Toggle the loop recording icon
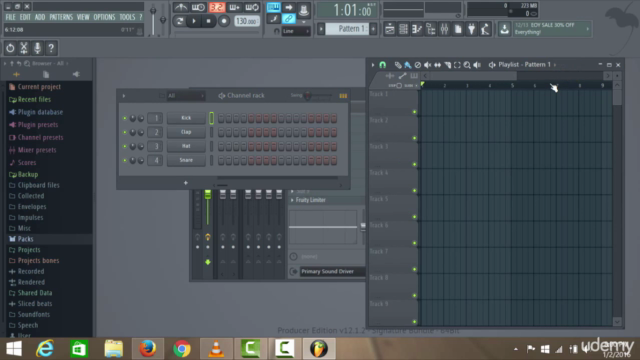This screenshot has height=360, width=640. (x=252, y=7)
